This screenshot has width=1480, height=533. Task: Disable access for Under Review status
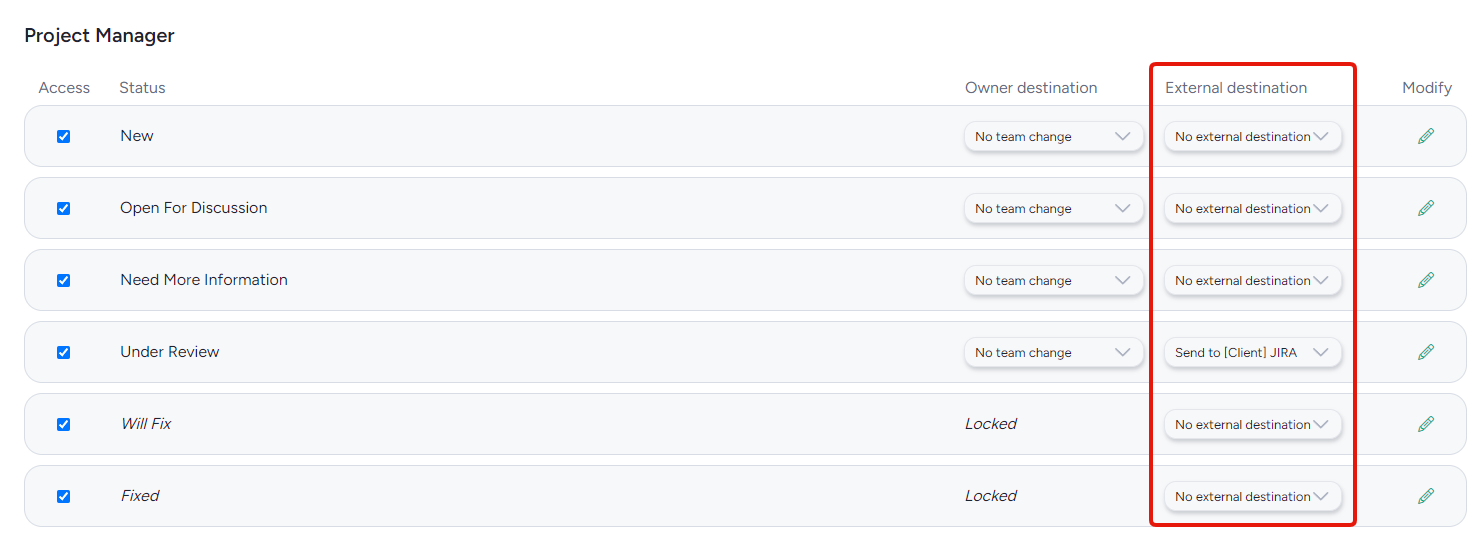coord(64,352)
